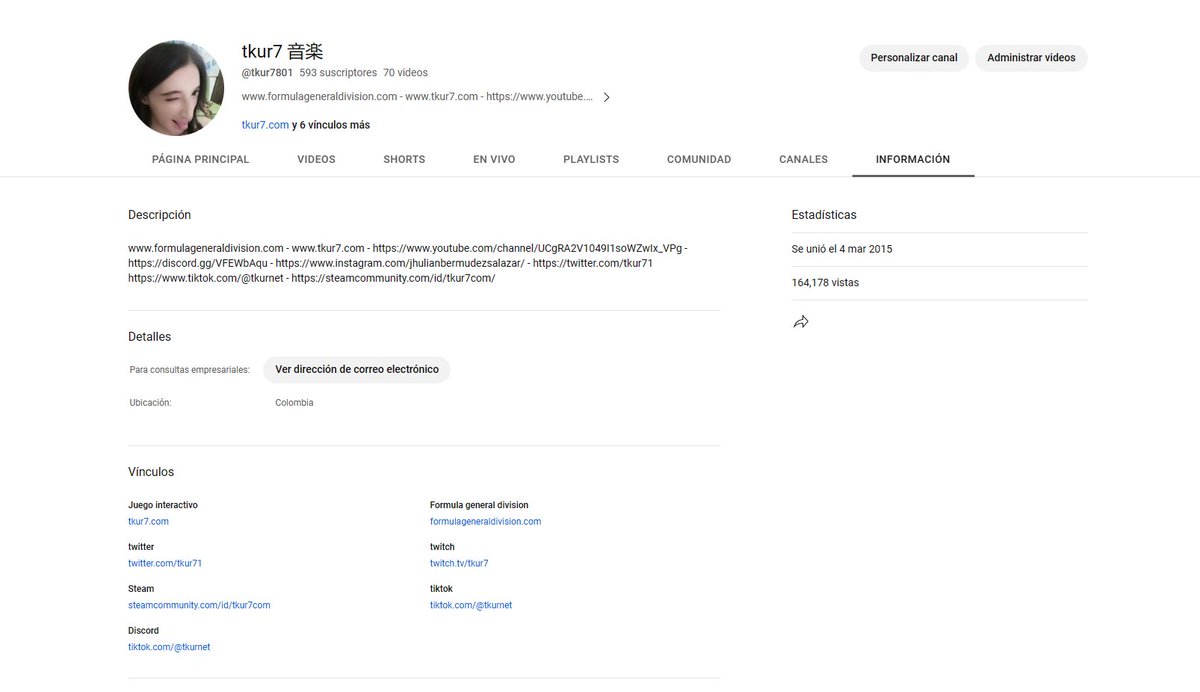Click the Estadísticas heading
This screenshot has height=692, width=1200.
(x=824, y=215)
